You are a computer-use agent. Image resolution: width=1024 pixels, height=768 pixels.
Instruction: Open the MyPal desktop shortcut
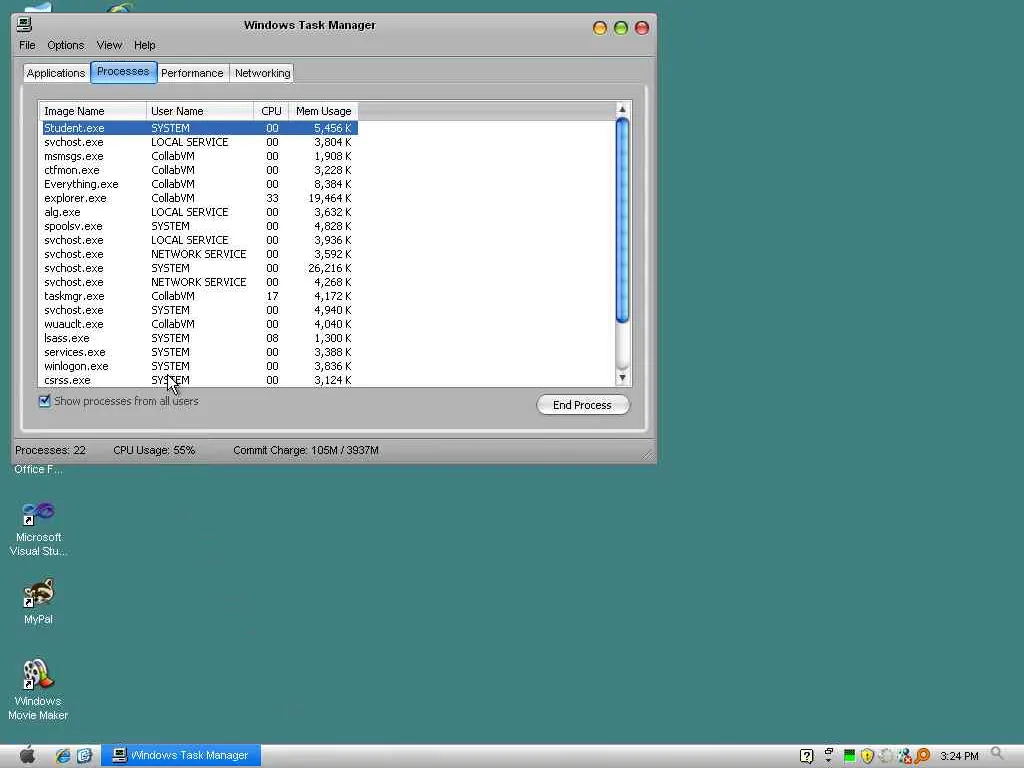38,601
